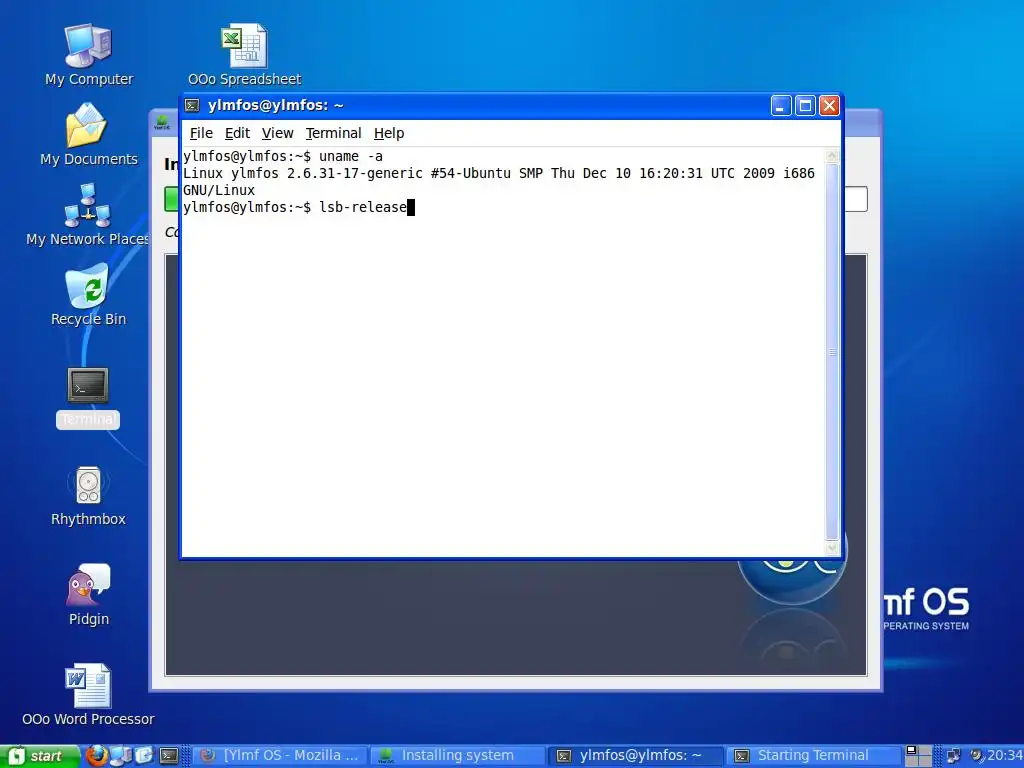This screenshot has width=1024, height=768.
Task: Launch Rhythmbox from the desktop
Action: click(88, 496)
